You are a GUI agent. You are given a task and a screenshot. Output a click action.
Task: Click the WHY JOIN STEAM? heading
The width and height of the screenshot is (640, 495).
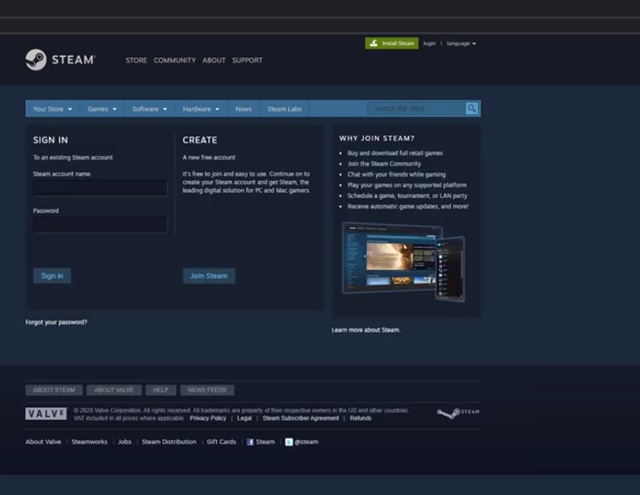click(377, 138)
